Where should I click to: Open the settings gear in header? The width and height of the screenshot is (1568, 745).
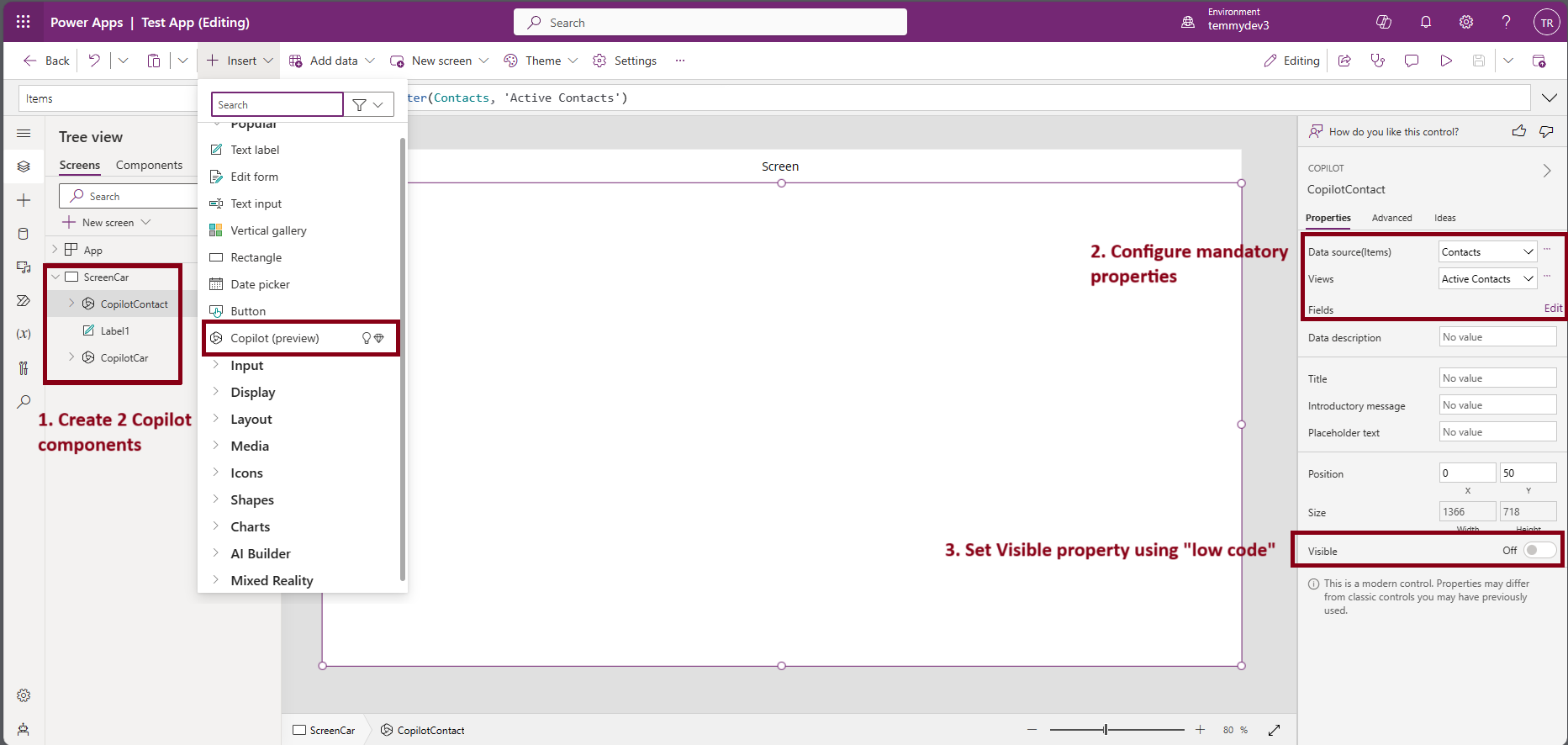[1466, 23]
